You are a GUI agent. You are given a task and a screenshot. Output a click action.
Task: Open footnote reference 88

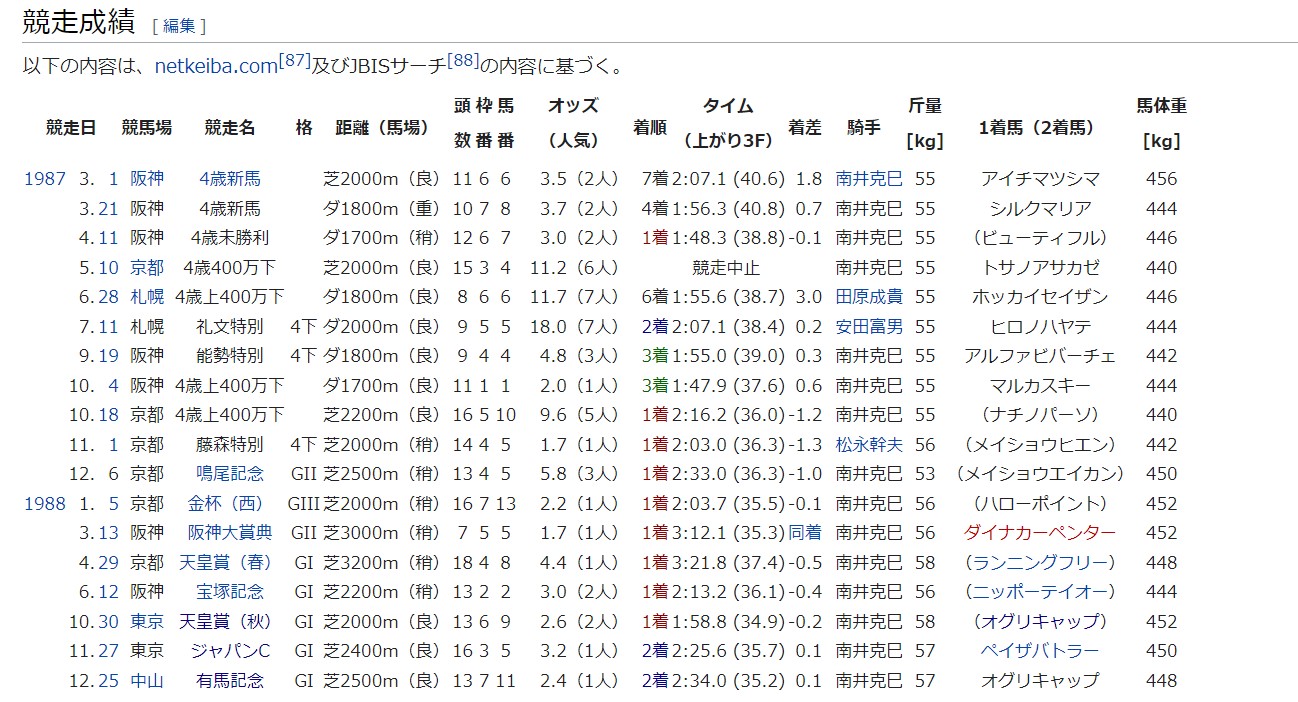click(463, 61)
